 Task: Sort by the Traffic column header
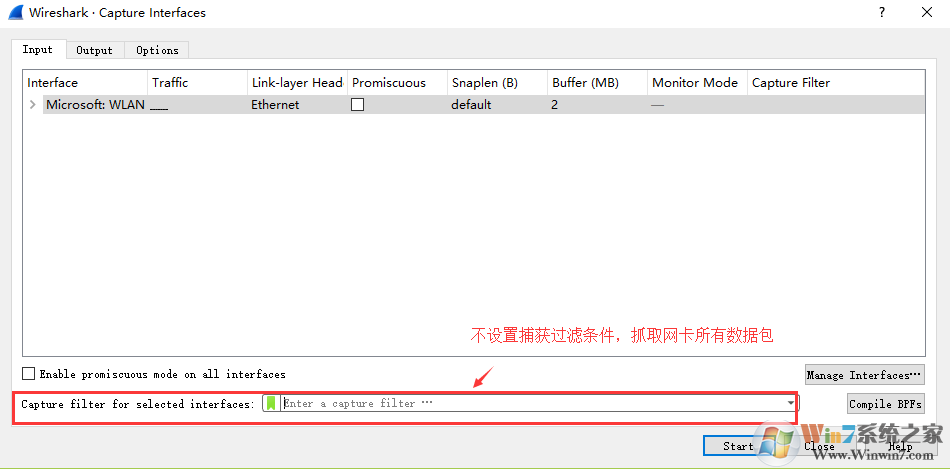198,83
